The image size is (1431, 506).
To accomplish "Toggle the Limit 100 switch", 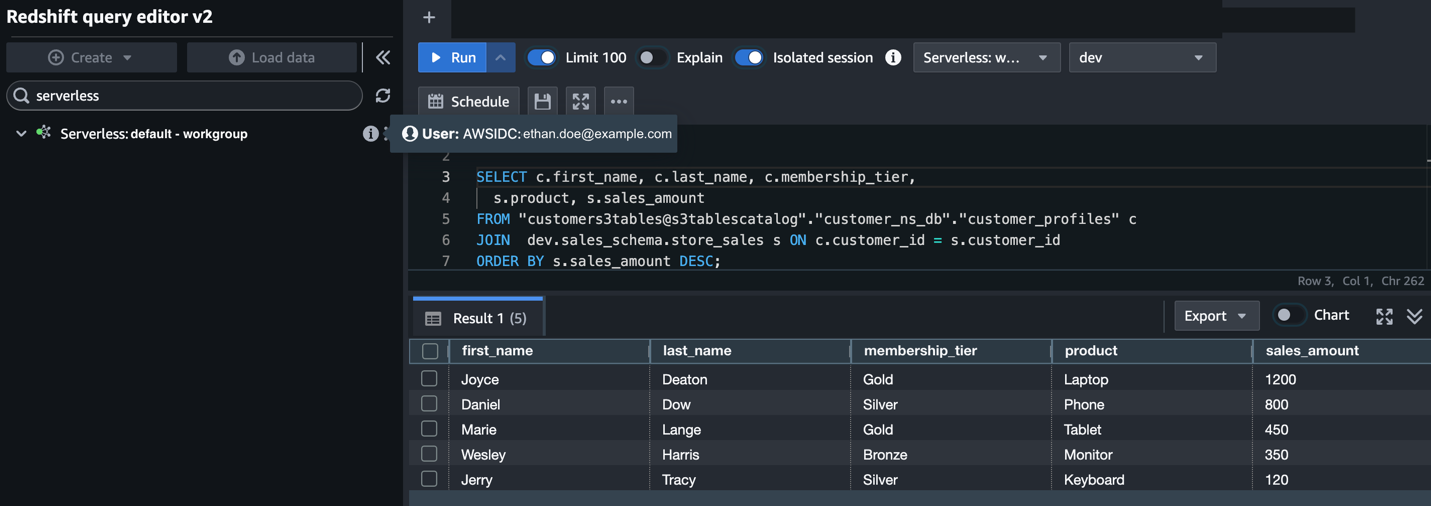I will coord(541,58).
